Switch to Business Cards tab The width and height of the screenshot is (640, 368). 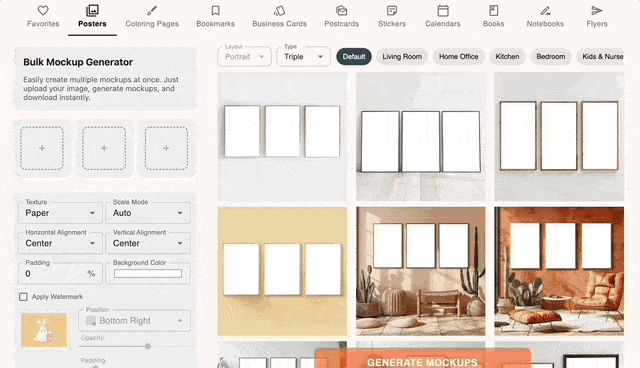click(280, 24)
